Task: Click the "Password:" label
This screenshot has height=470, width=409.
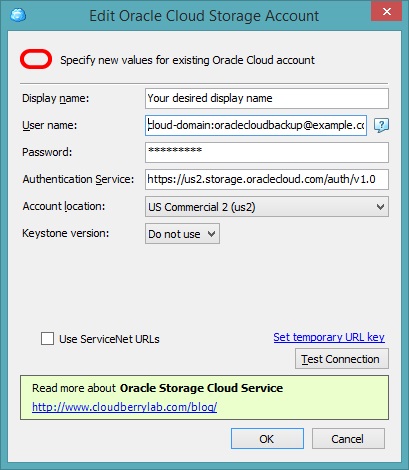Action: click(47, 152)
